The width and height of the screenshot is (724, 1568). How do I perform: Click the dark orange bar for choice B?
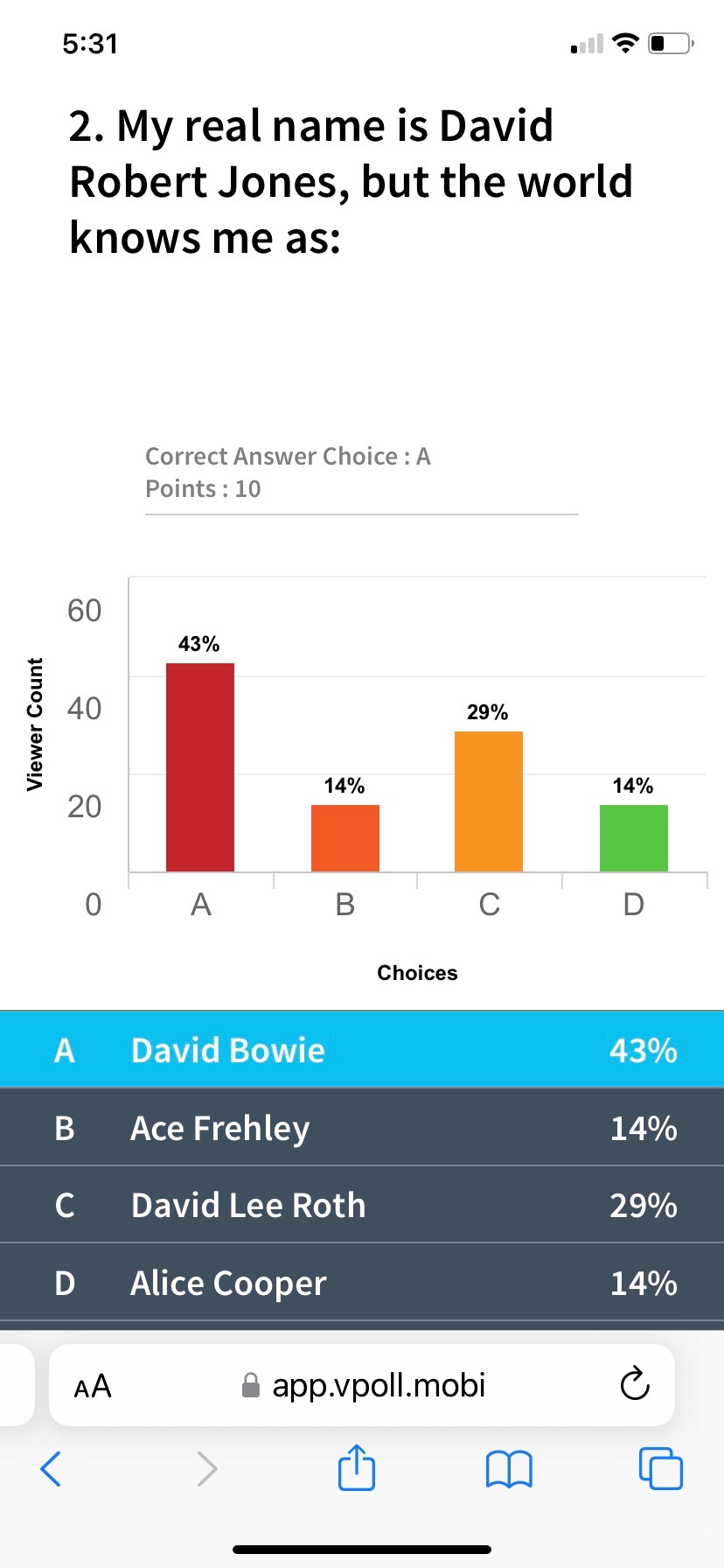coord(345,838)
